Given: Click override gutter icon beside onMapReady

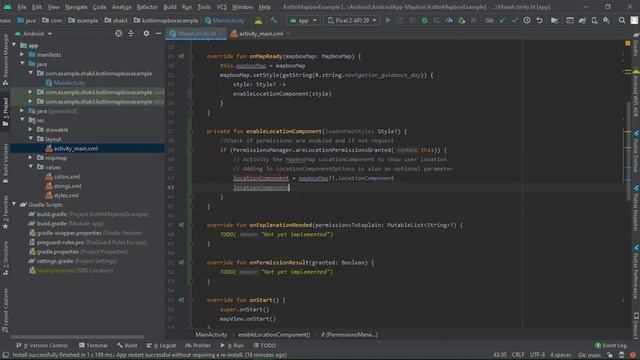Looking at the screenshot, I should pos(181,56).
